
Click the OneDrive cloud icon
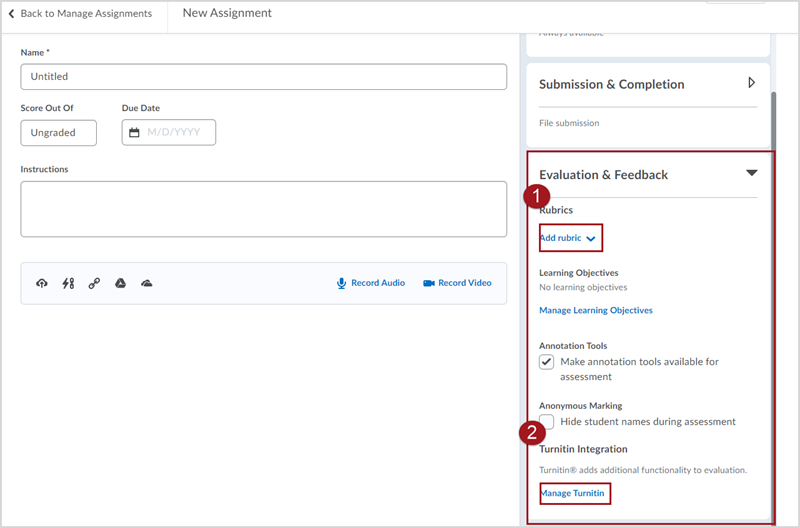147,283
